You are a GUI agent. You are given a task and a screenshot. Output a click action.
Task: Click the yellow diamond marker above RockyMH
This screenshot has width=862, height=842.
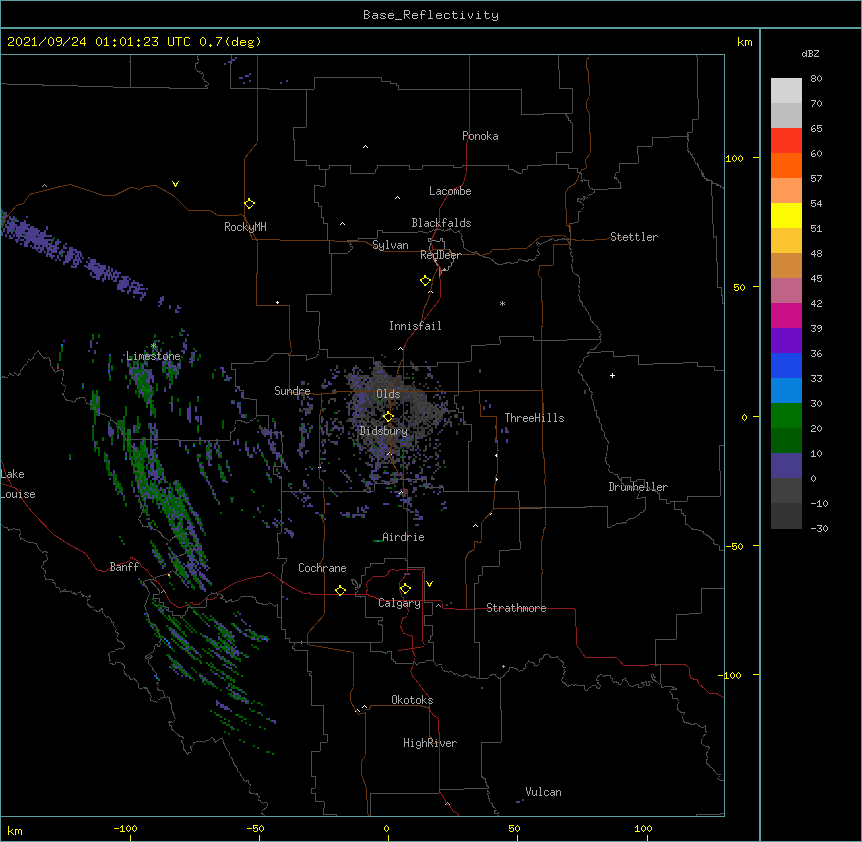point(249,203)
